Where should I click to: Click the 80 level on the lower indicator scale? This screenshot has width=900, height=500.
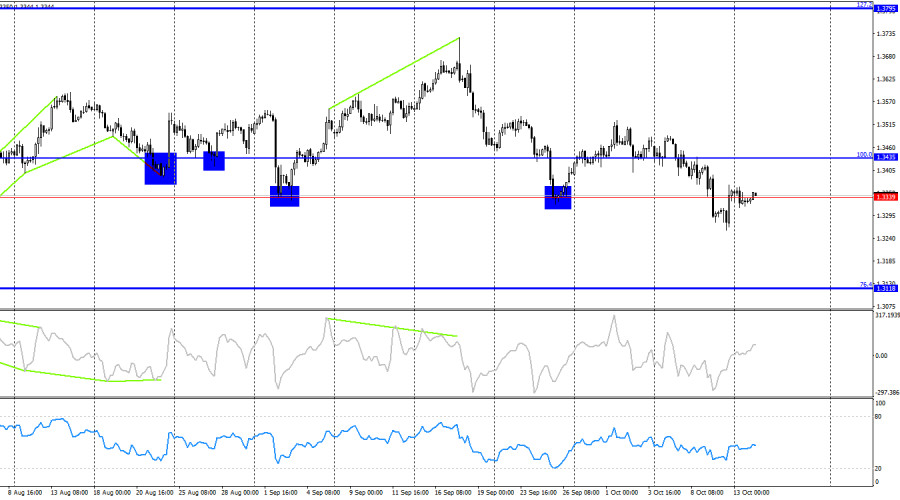[880, 417]
